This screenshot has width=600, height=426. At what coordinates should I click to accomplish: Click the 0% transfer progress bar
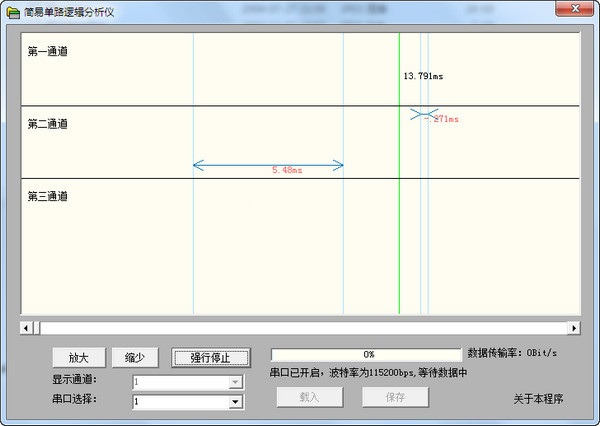point(366,354)
